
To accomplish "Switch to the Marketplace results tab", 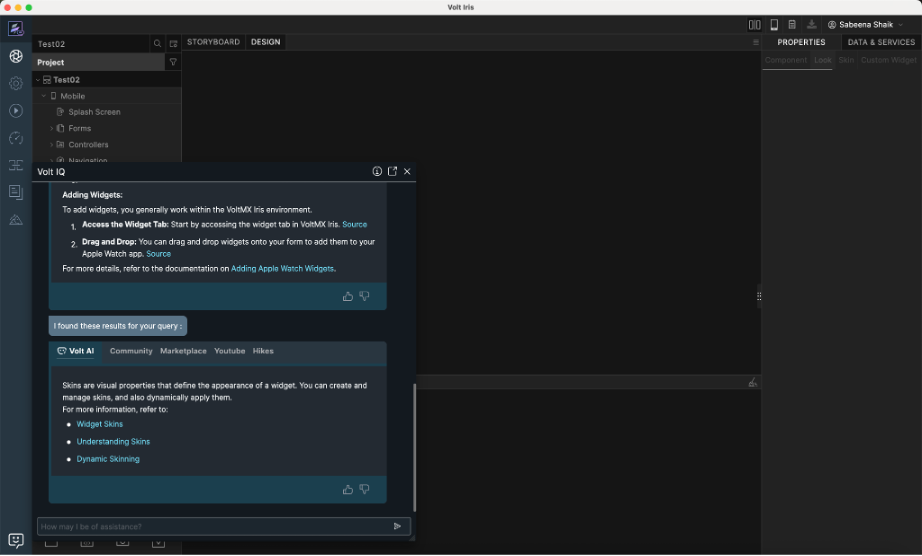I will (183, 351).
